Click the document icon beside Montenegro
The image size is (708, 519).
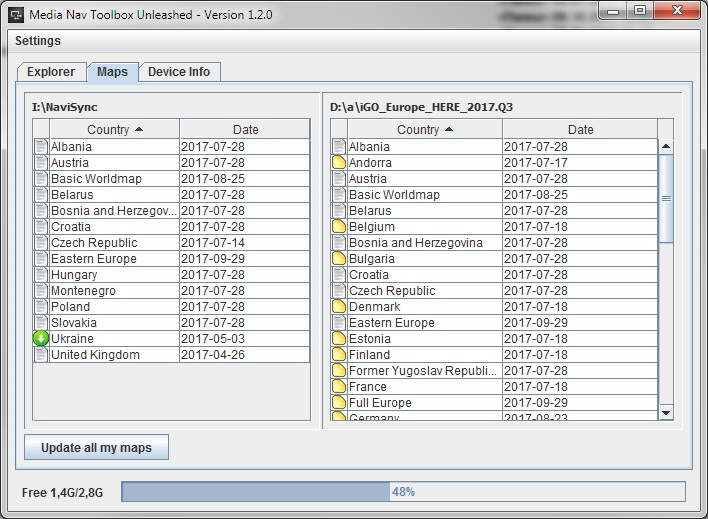tap(41, 290)
